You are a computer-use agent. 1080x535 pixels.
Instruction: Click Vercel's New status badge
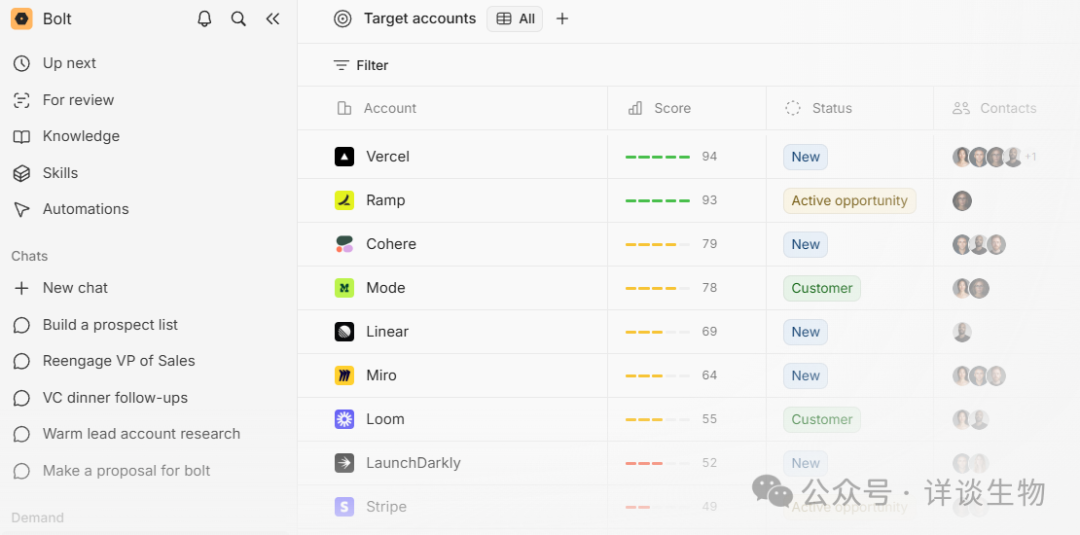click(805, 157)
